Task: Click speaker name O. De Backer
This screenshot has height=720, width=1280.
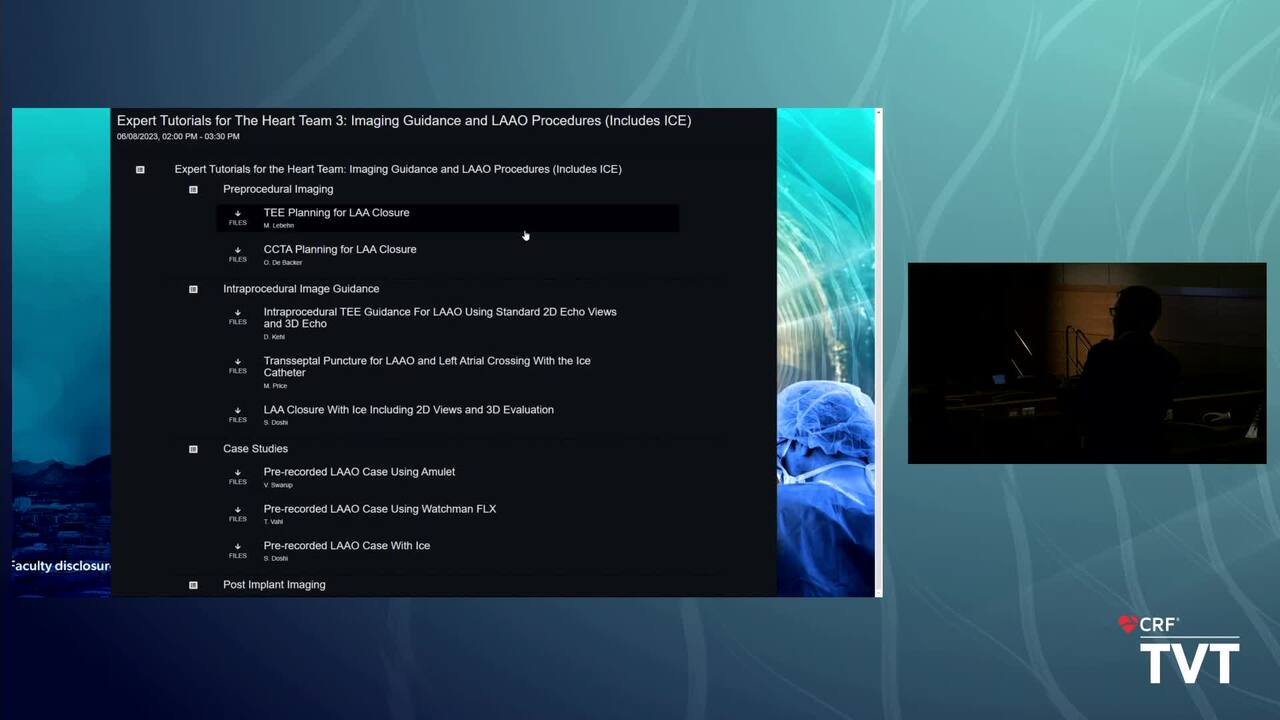Action: tap(283, 263)
